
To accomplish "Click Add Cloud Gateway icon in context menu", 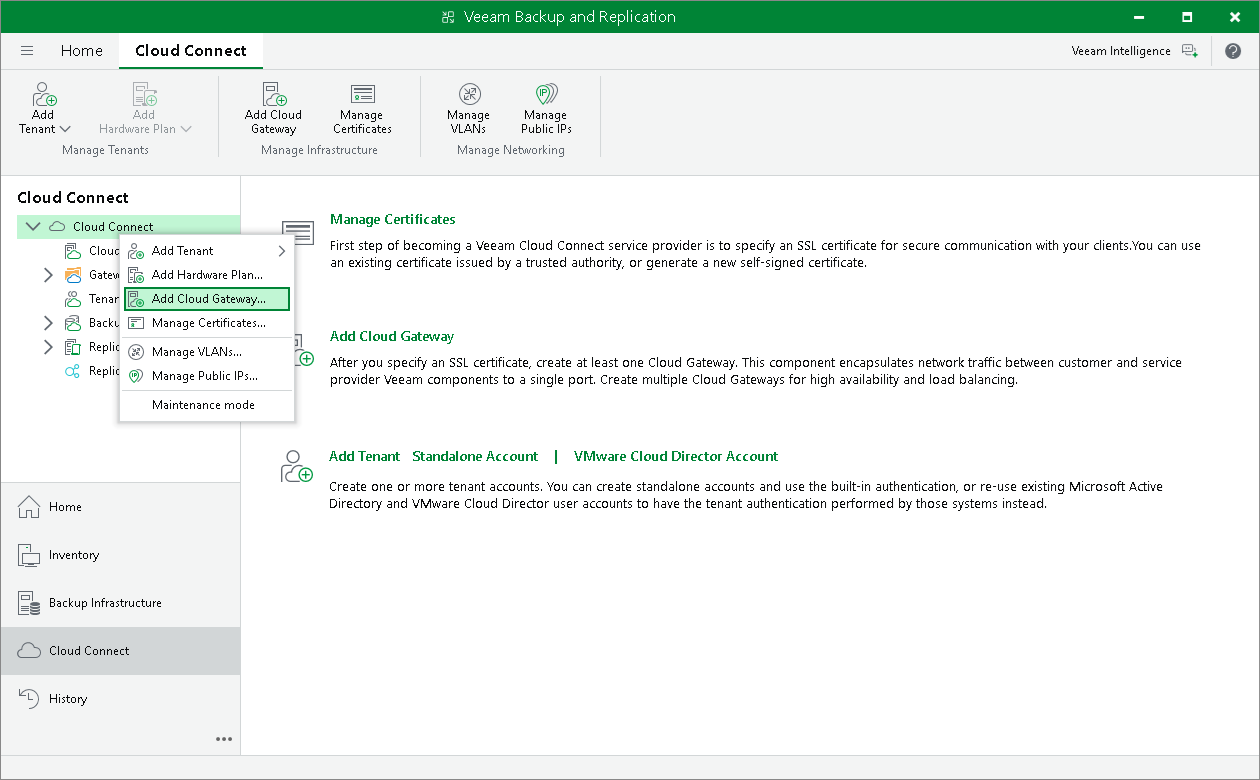I will (x=136, y=299).
